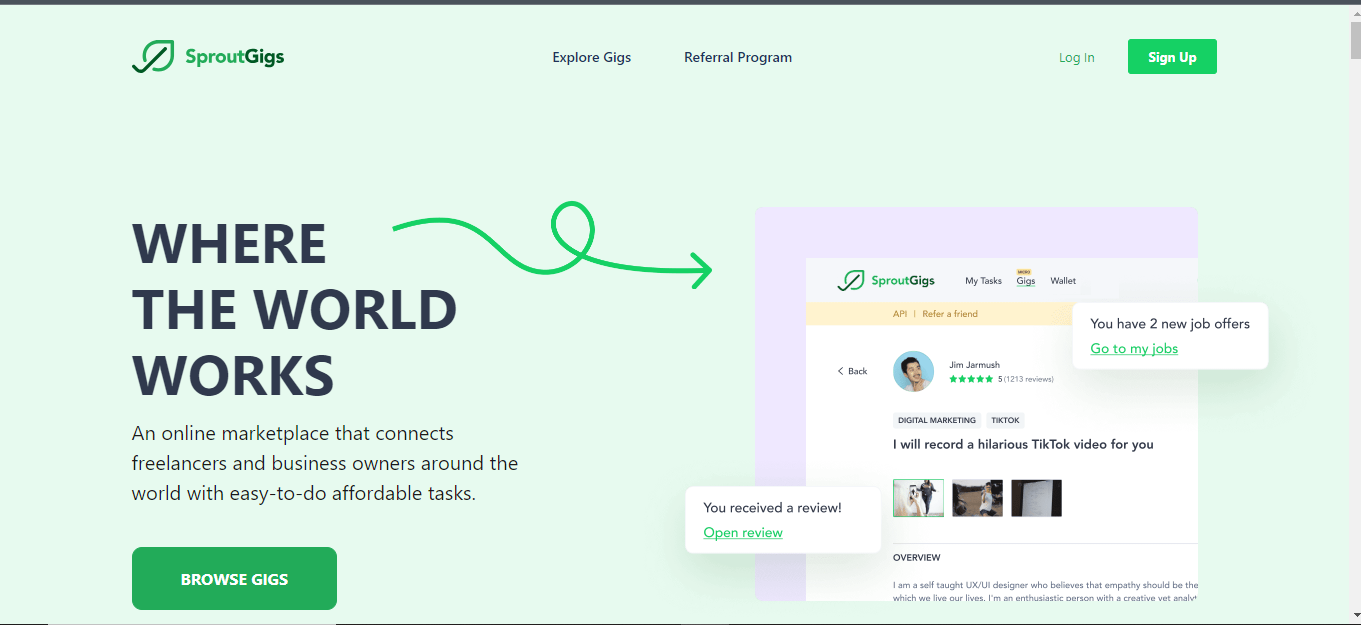
Task: Click the SproutGigs wordmark in the header
Action: point(235,57)
